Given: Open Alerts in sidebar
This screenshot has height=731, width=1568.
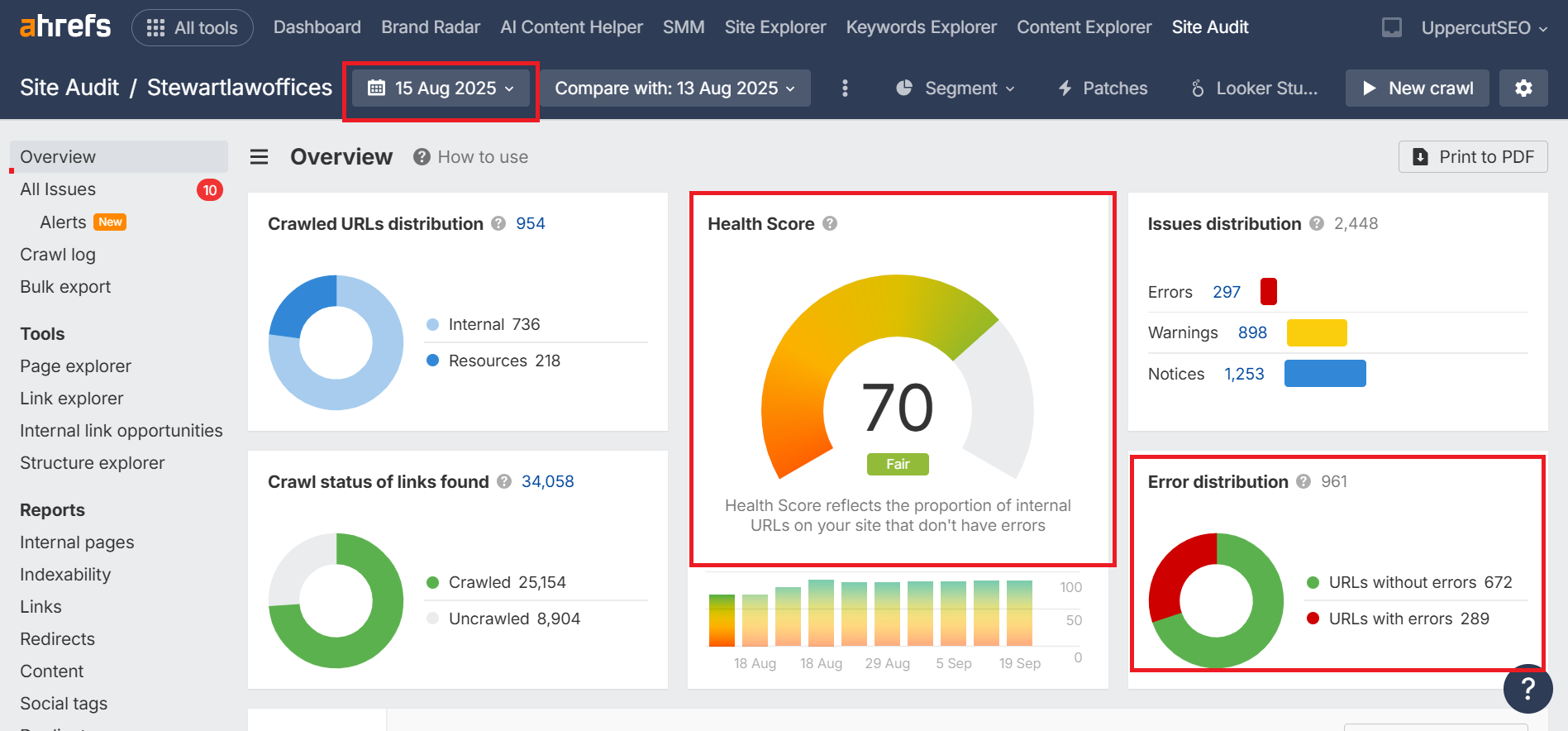Looking at the screenshot, I should (63, 222).
